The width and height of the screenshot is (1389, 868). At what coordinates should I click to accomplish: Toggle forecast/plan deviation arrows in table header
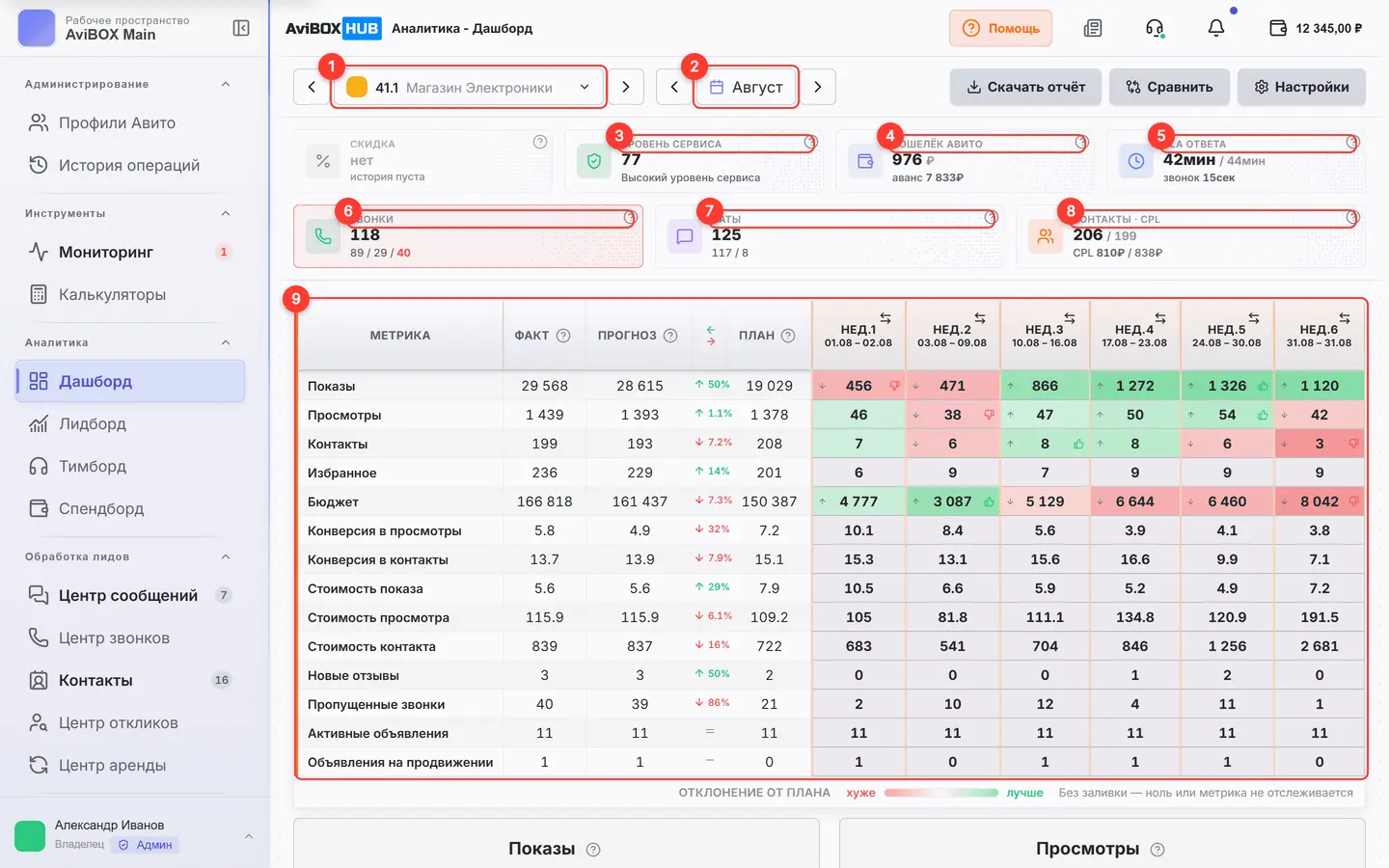pos(711,336)
